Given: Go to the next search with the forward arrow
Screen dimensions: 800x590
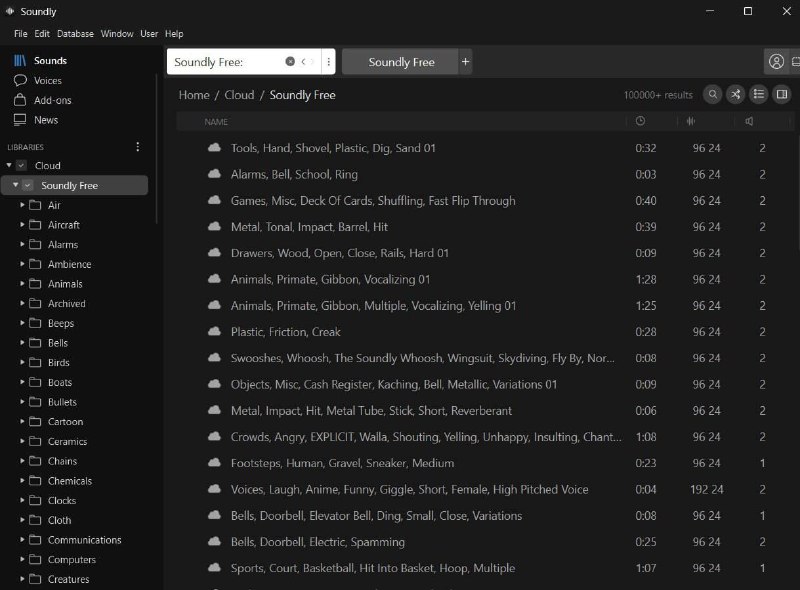Looking at the screenshot, I should point(313,62).
